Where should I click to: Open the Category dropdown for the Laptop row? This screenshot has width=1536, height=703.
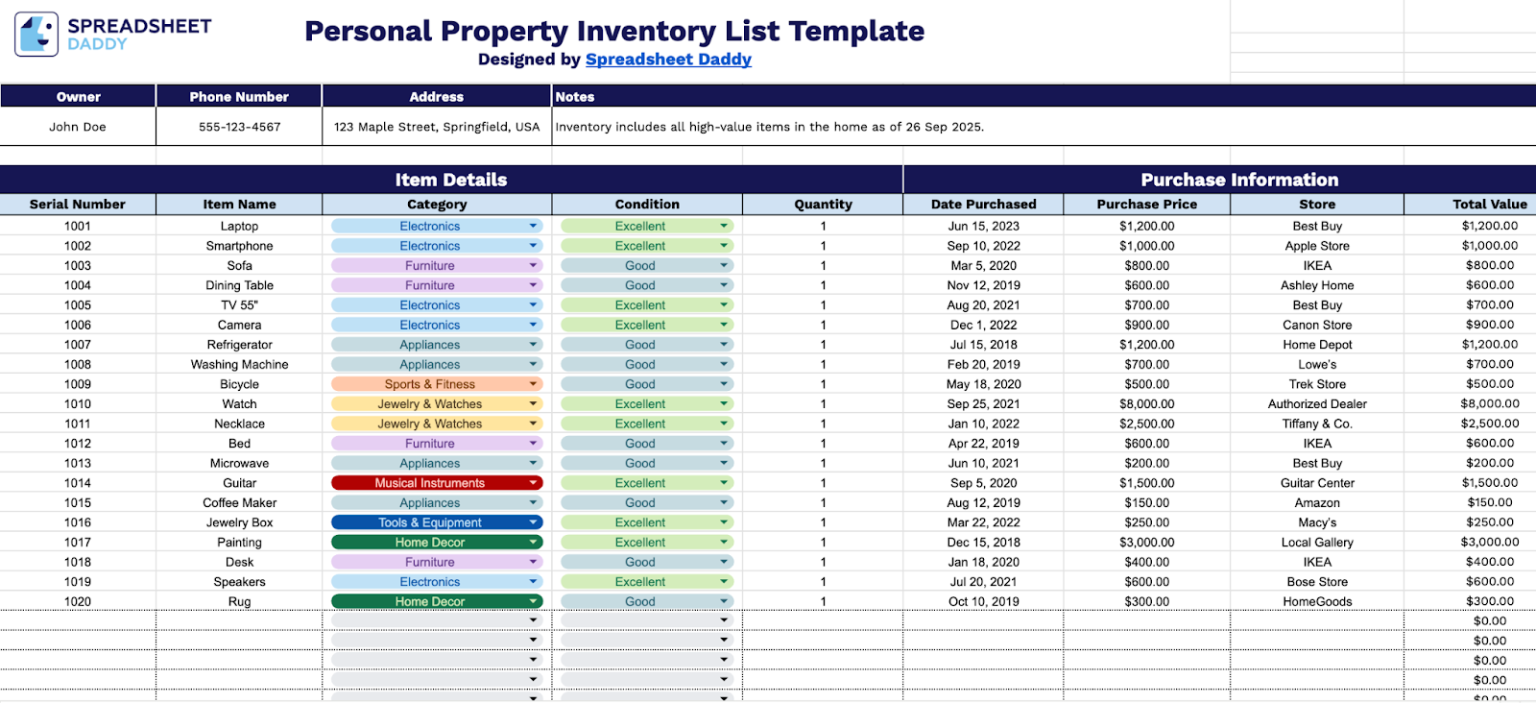point(533,225)
